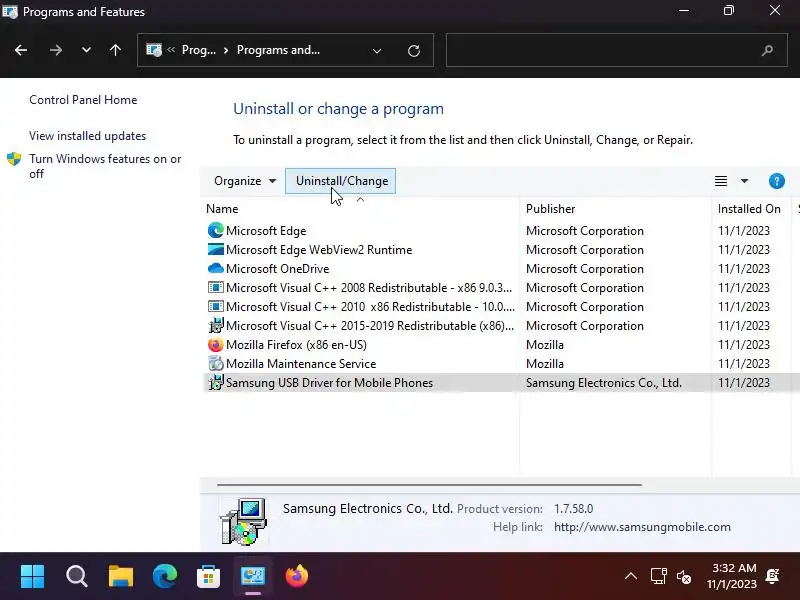Click the horizontal scrollbar of program list
This screenshot has height=600, width=800.
pyautogui.click(x=429, y=485)
